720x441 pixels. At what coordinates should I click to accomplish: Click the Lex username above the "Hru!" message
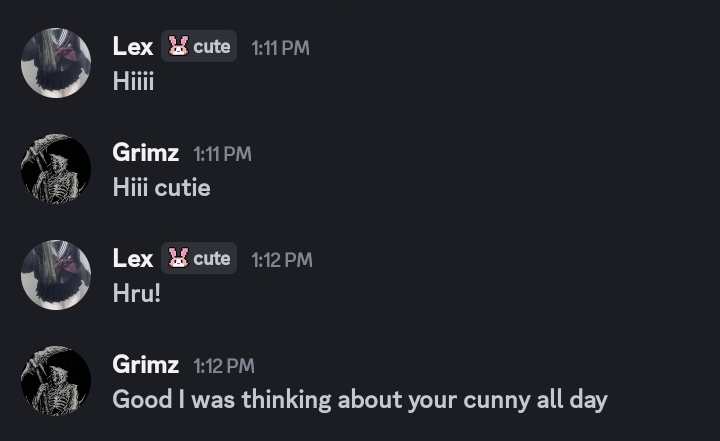(132, 258)
